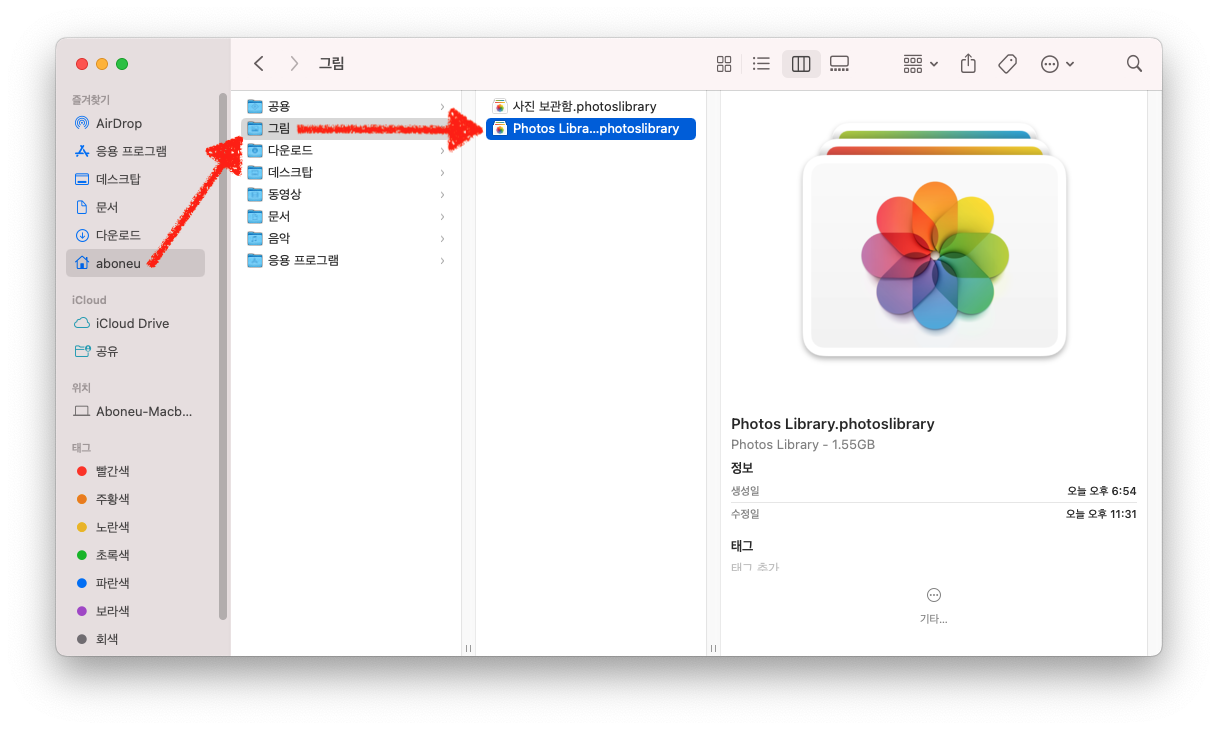The image size is (1218, 730).
Task: Expand the chevron beside 음악
Action: 442,238
